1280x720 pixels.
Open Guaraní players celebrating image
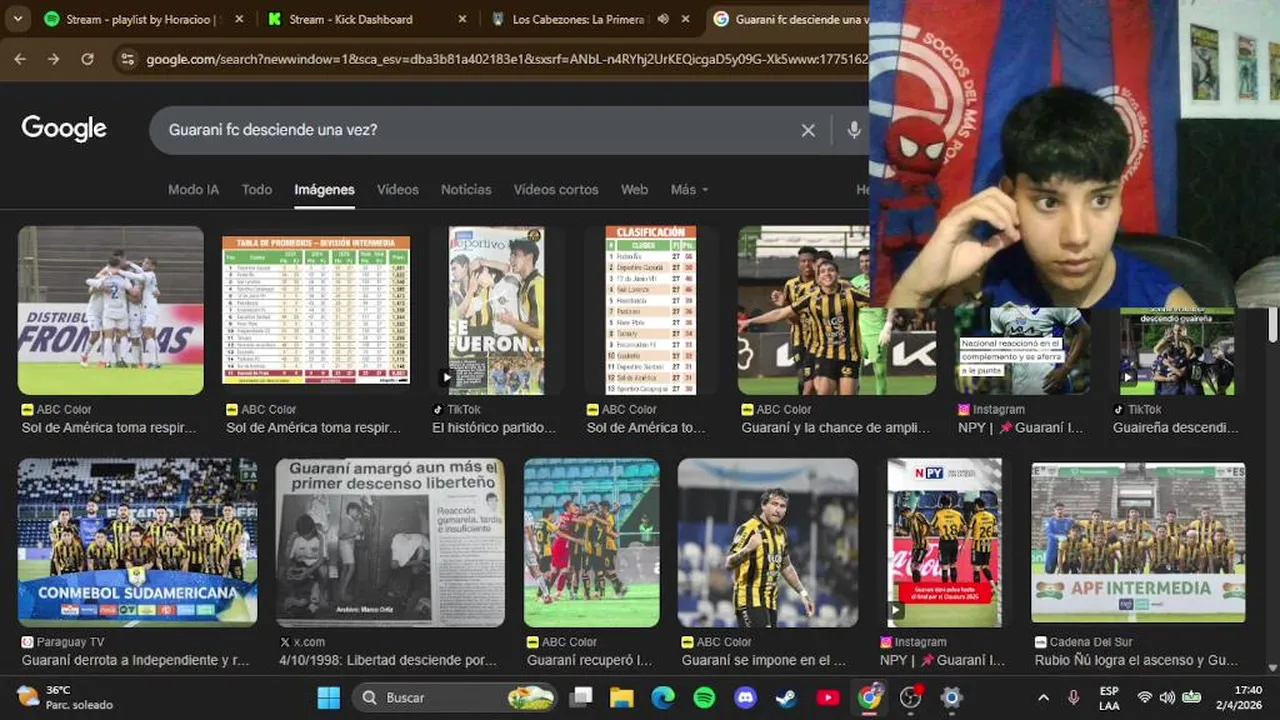pos(837,310)
